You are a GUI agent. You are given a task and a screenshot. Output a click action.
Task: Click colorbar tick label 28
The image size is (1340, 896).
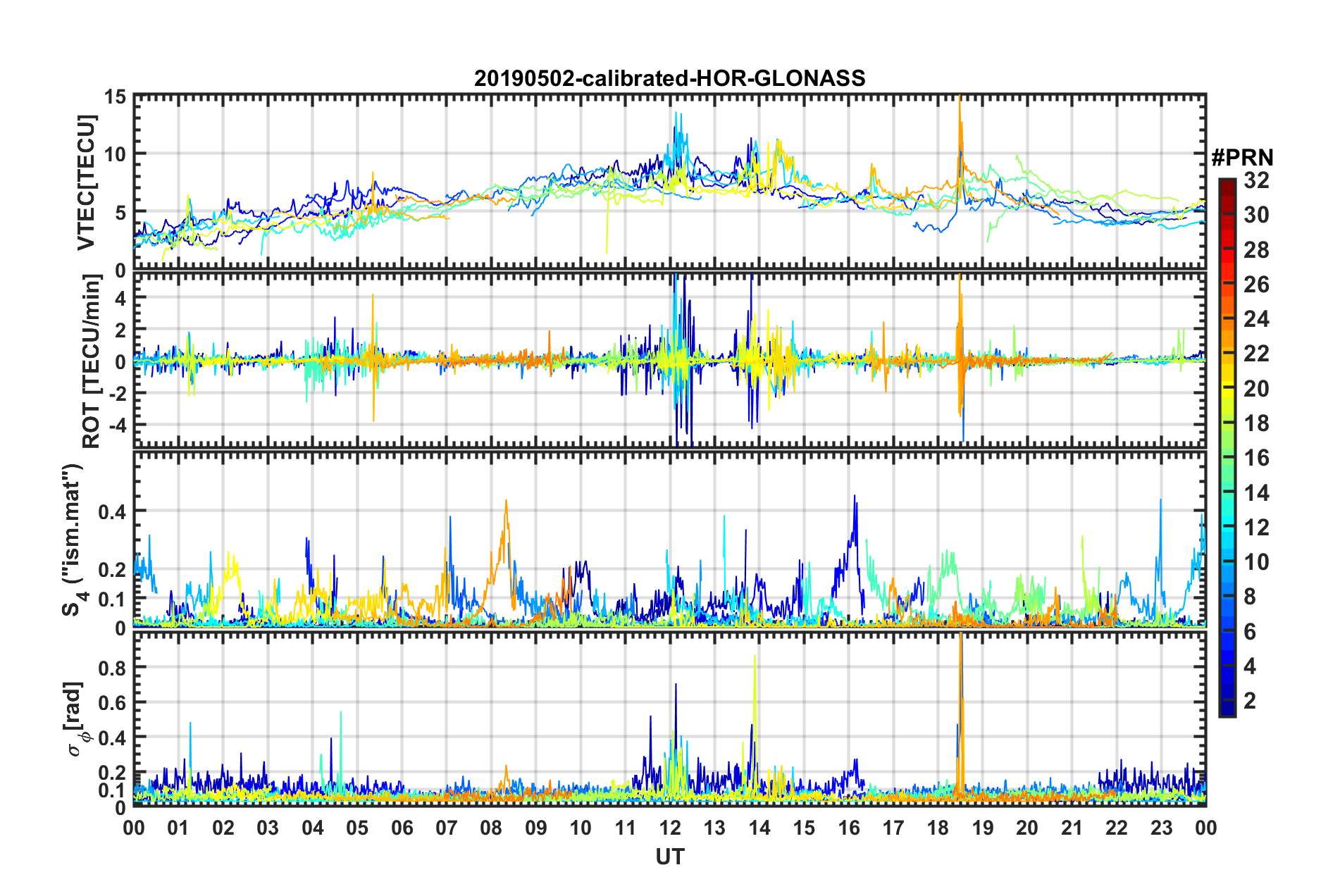pos(1256,249)
